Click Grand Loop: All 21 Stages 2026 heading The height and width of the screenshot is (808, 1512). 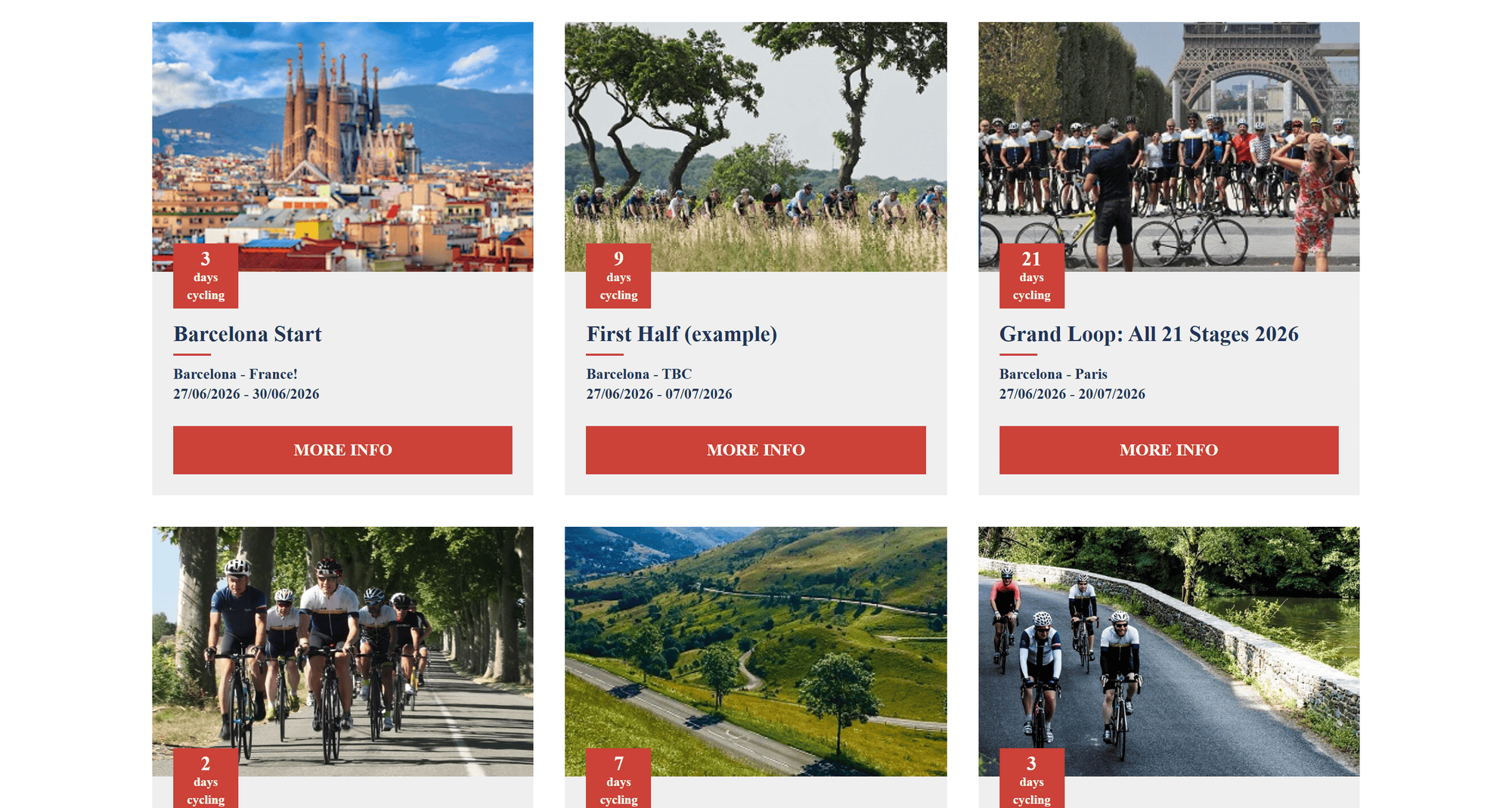1148,334
